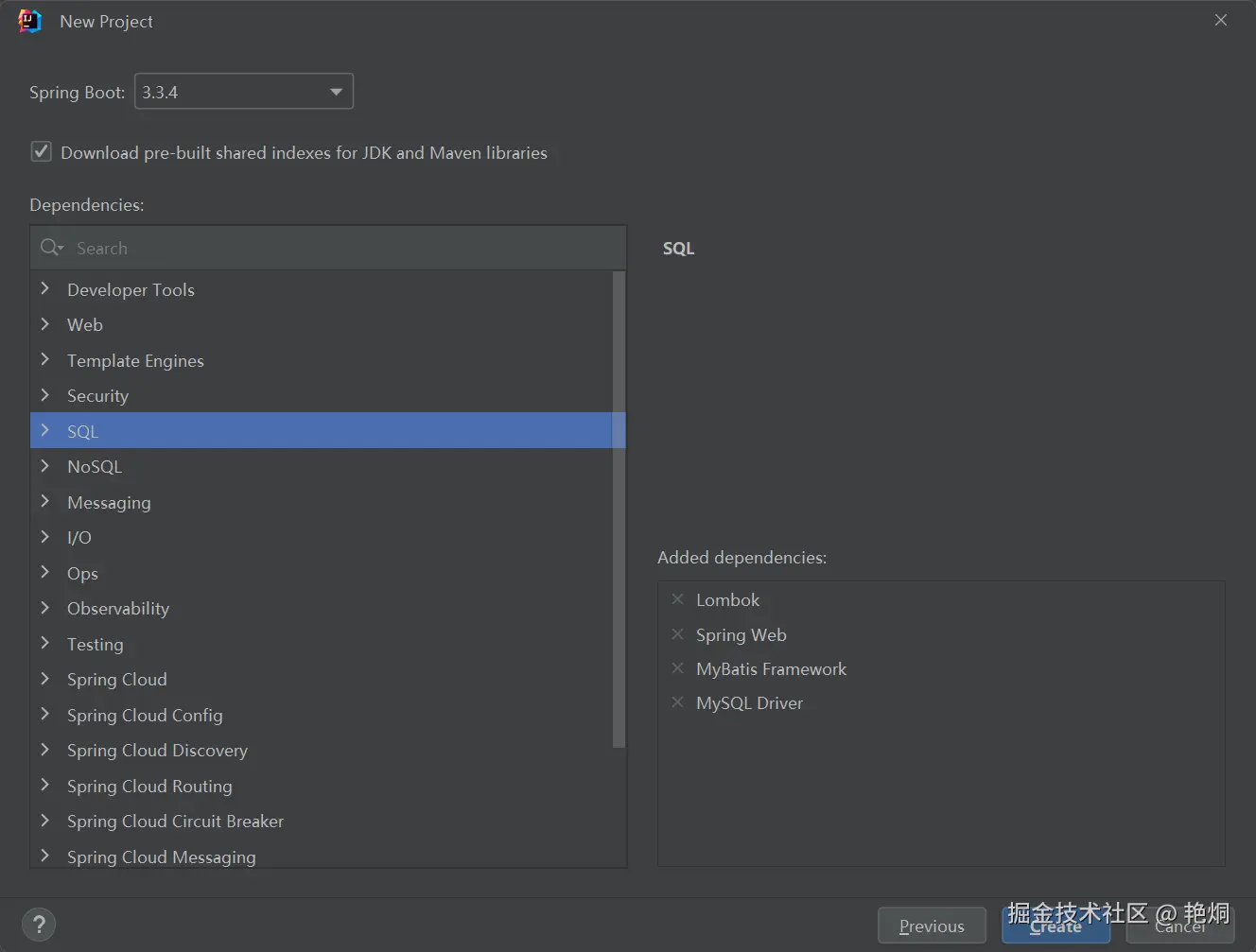
Task: Click the New Project window title
Action: (106, 21)
